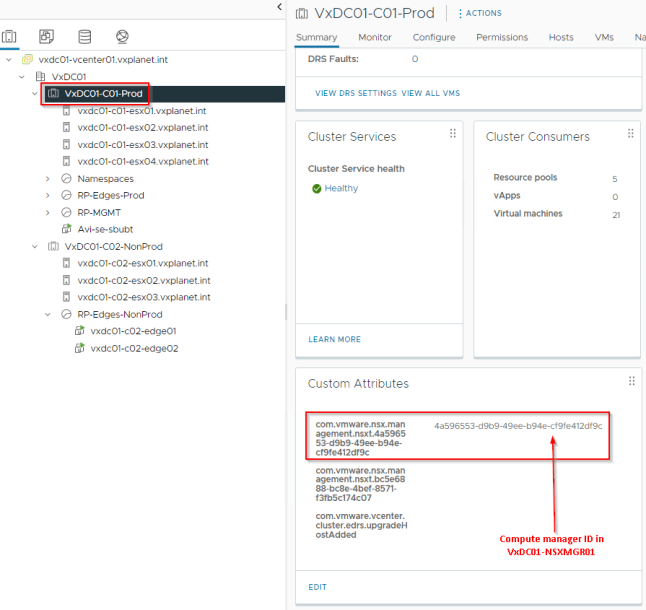Switch to the Configure tab
Image resolution: width=646 pixels, height=610 pixels.
pos(434,37)
